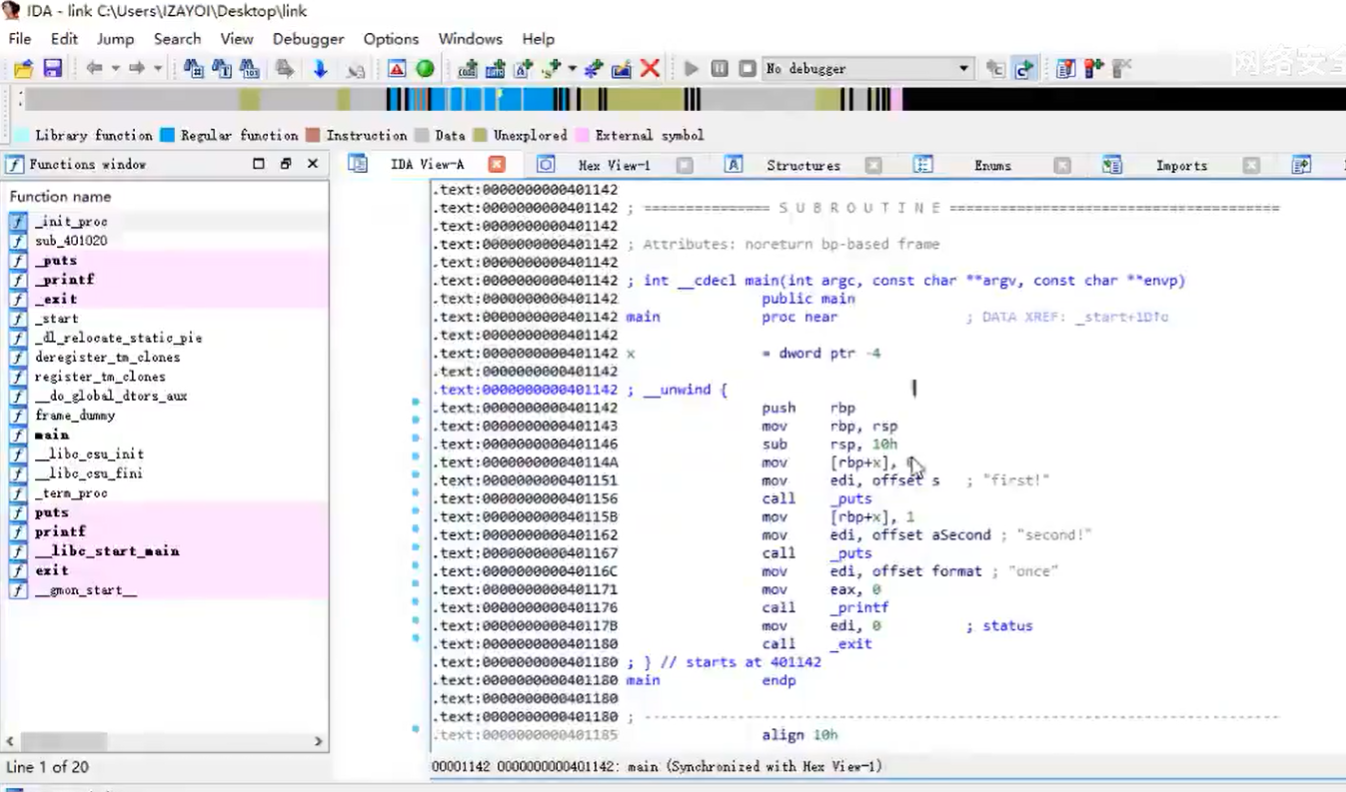Select the main function in the list

(x=167, y=435)
